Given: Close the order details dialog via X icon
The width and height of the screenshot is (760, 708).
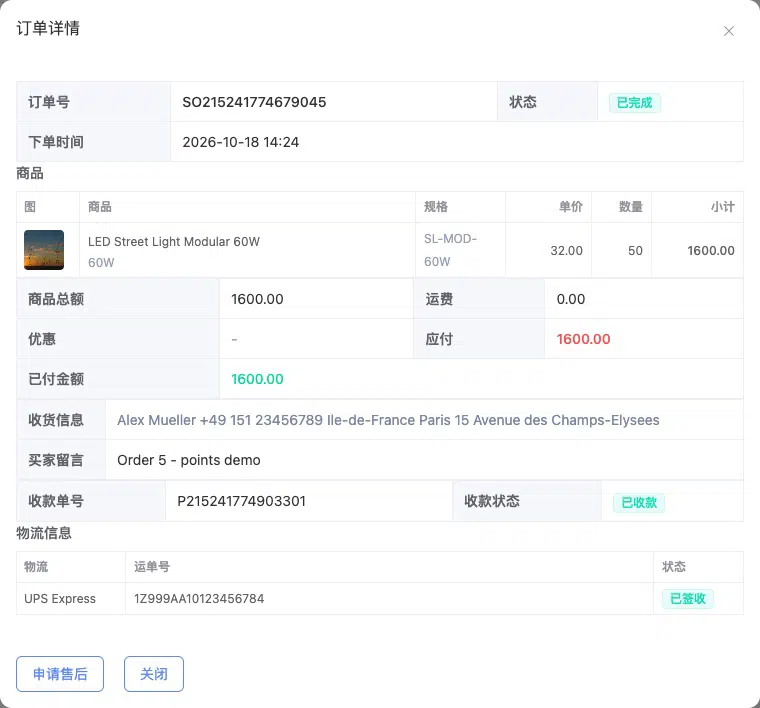Looking at the screenshot, I should [x=728, y=31].
